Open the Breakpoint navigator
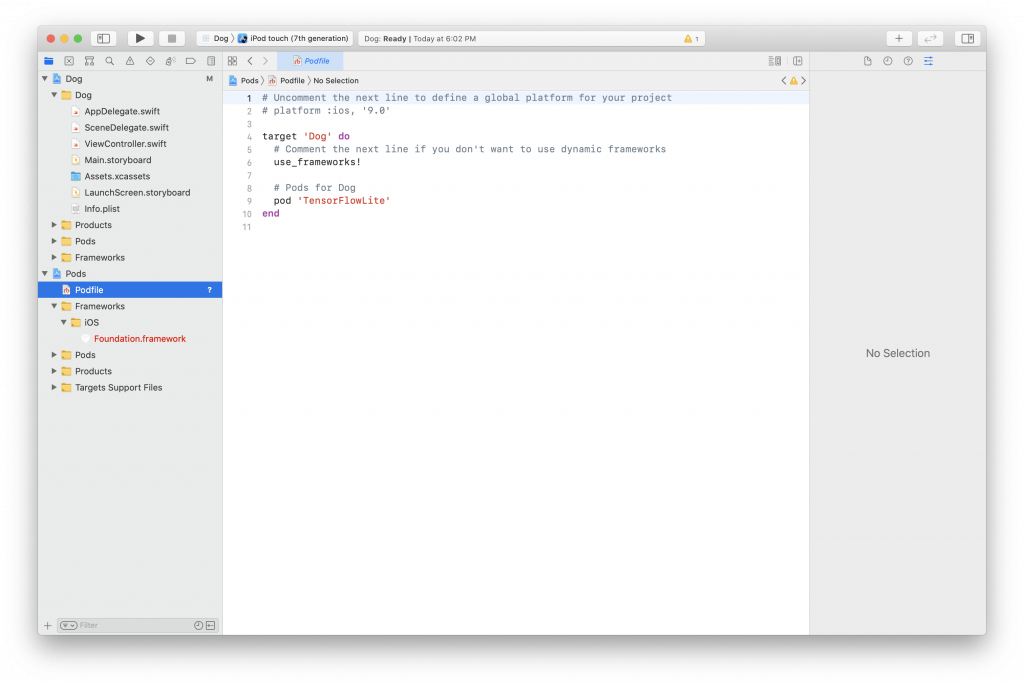Screen dimensions: 1024x685 tap(191, 61)
